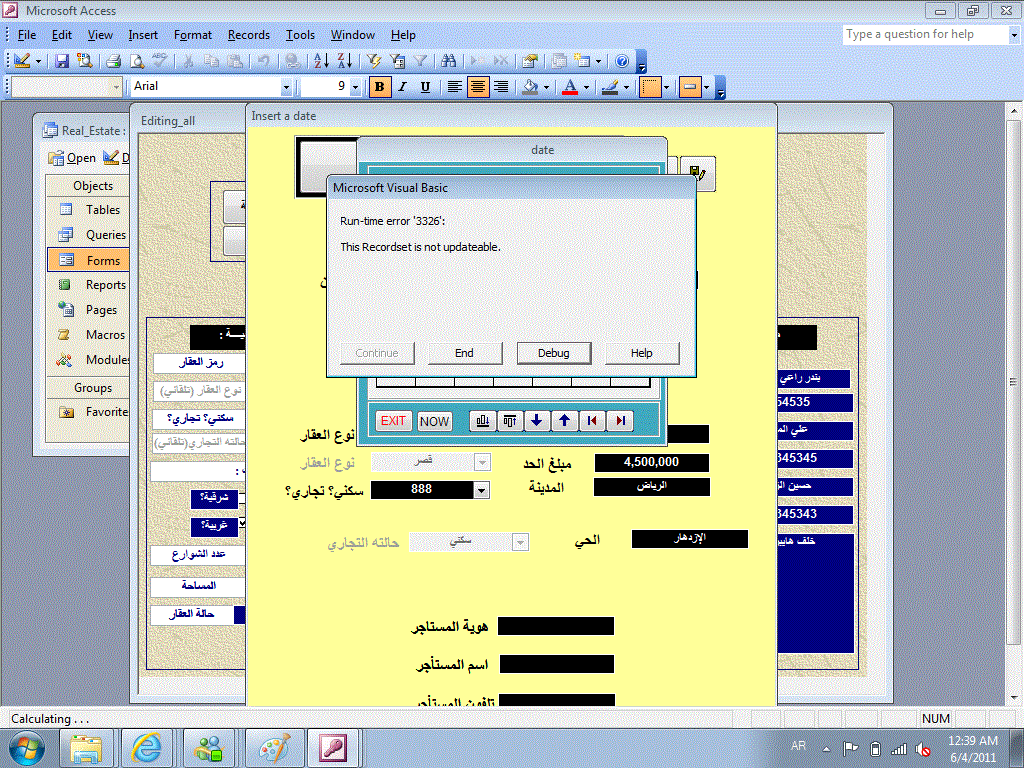Open Print Preview icon

[136, 61]
